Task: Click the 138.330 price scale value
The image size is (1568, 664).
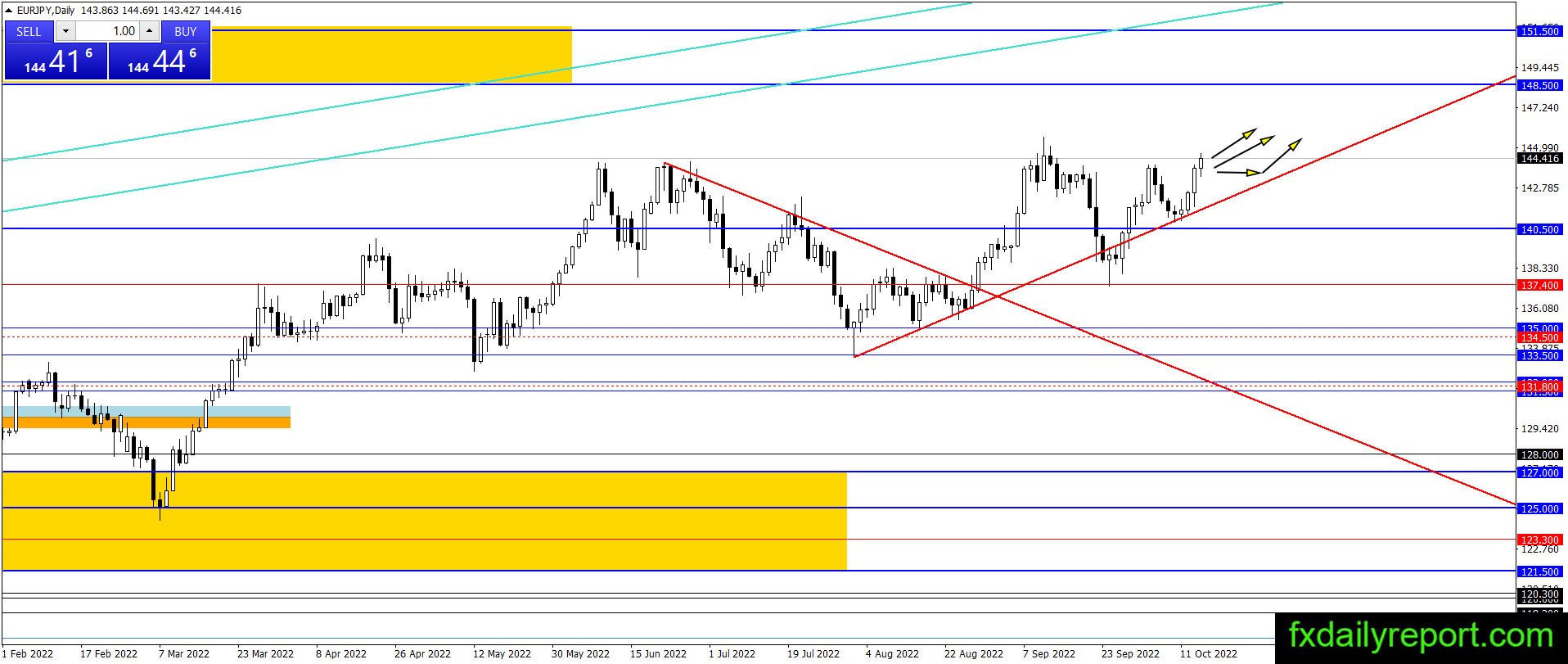Action: click(x=1539, y=268)
